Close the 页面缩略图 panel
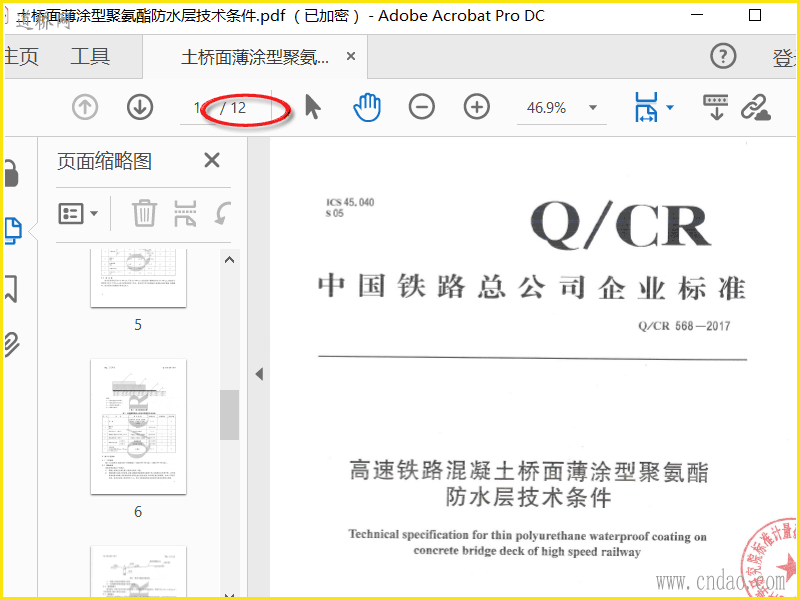800x600 pixels. coord(212,160)
